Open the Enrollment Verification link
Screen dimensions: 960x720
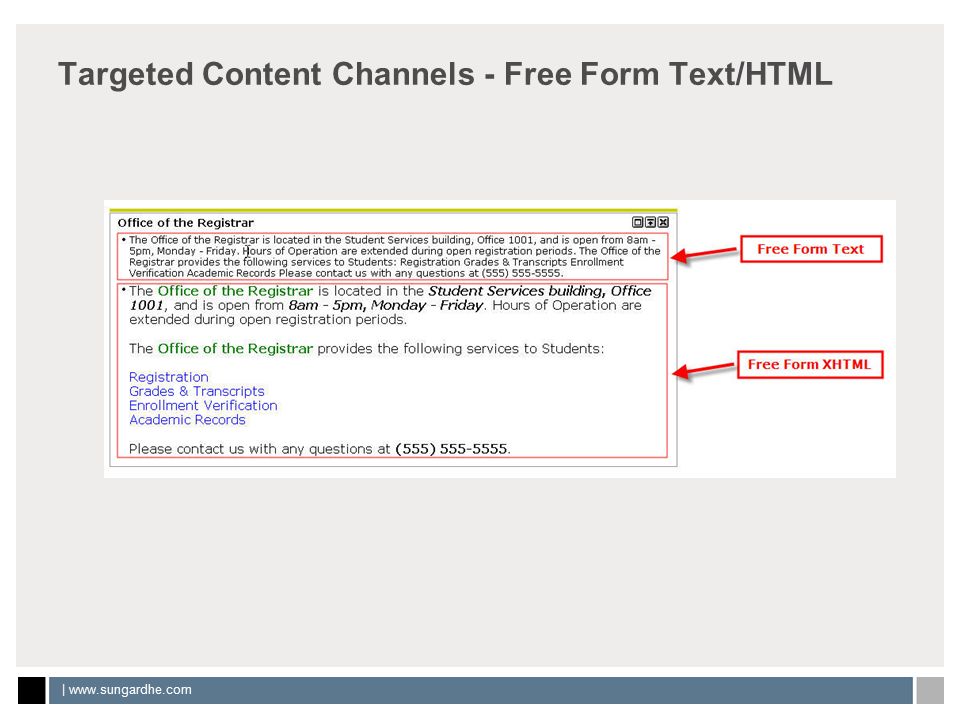203,405
